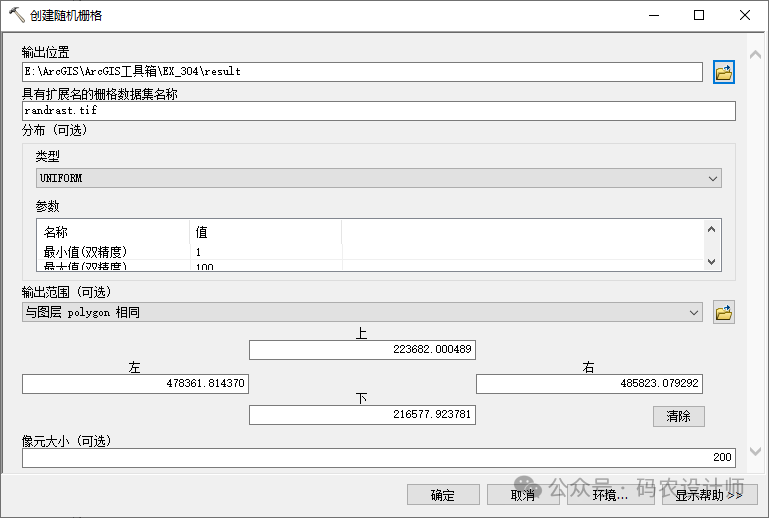This screenshot has width=769, height=518.
Task: Click the output location path field
Action: point(362,72)
